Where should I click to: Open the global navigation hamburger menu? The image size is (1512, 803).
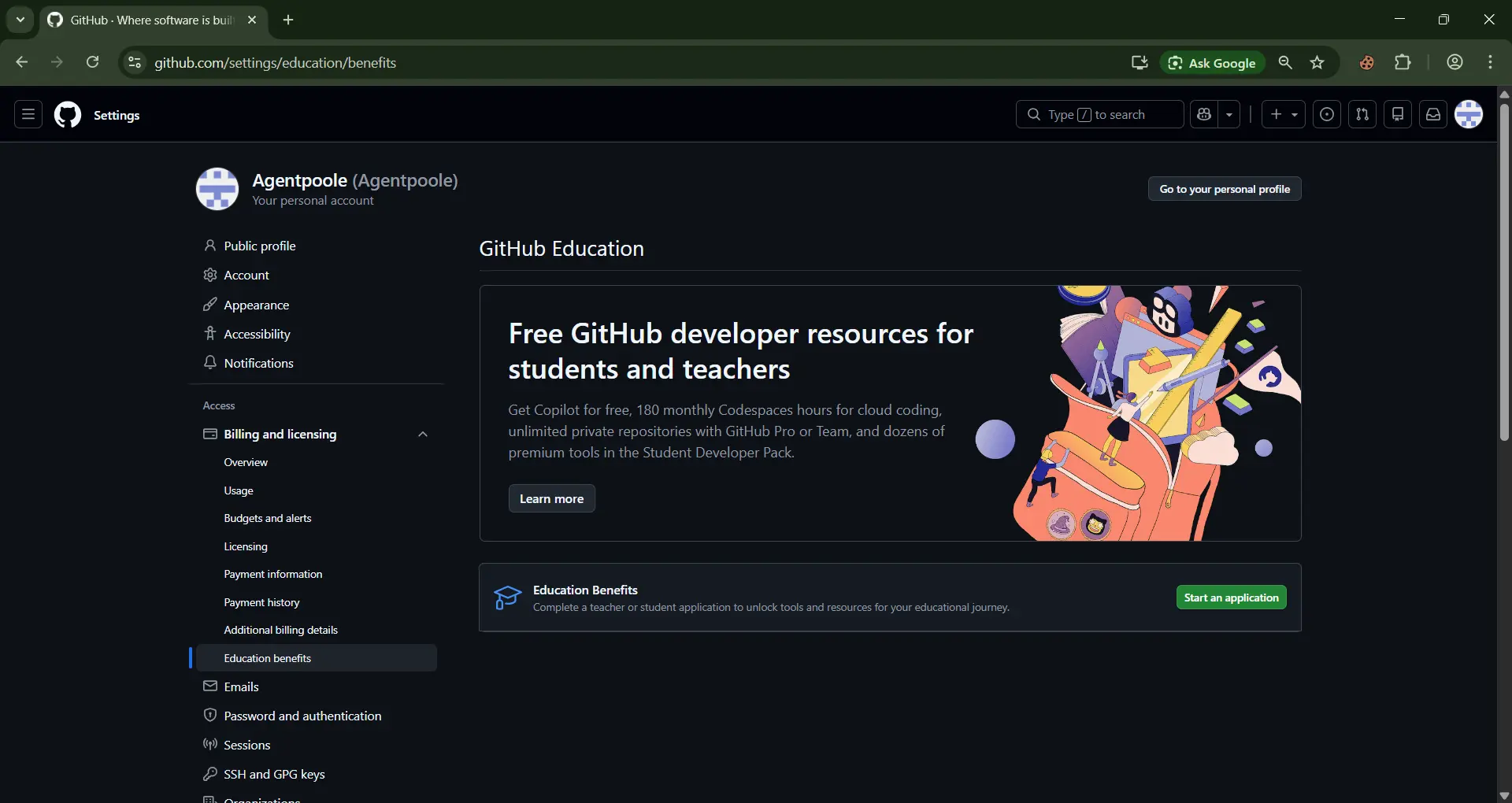click(x=28, y=115)
